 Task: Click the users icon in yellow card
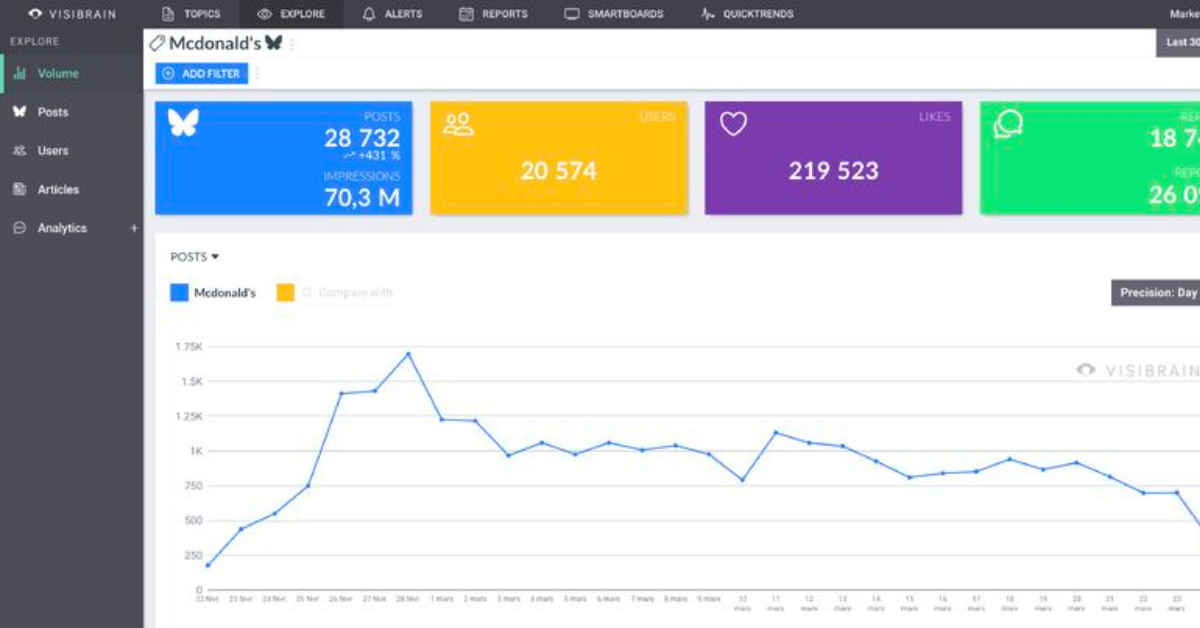(458, 124)
